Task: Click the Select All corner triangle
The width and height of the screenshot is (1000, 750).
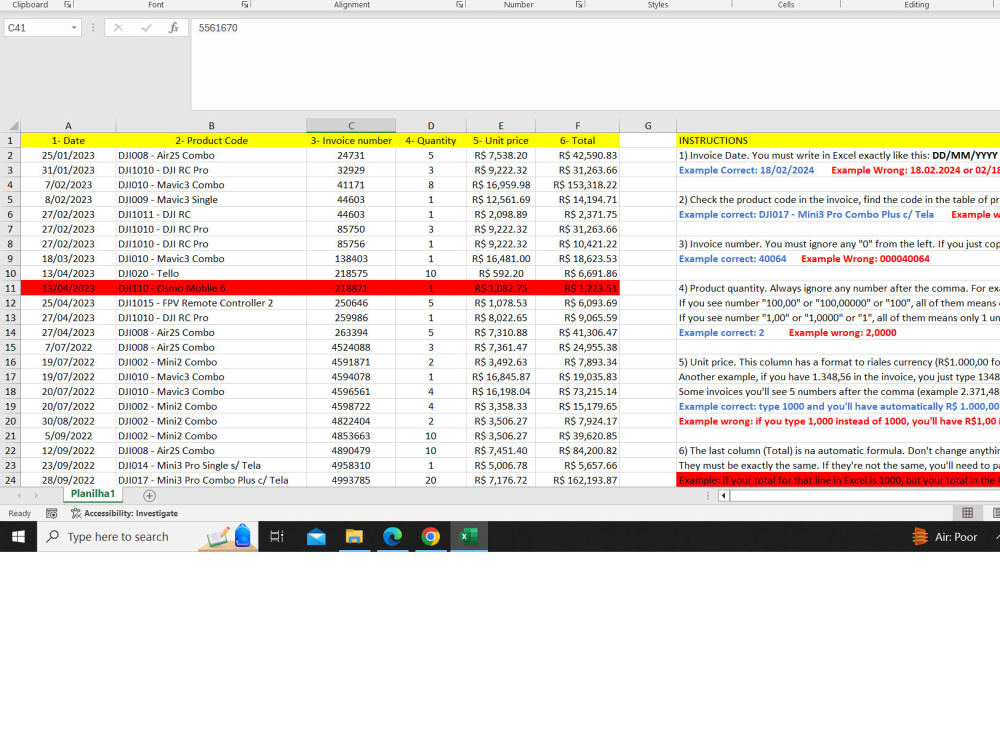Action: click(x=11, y=126)
